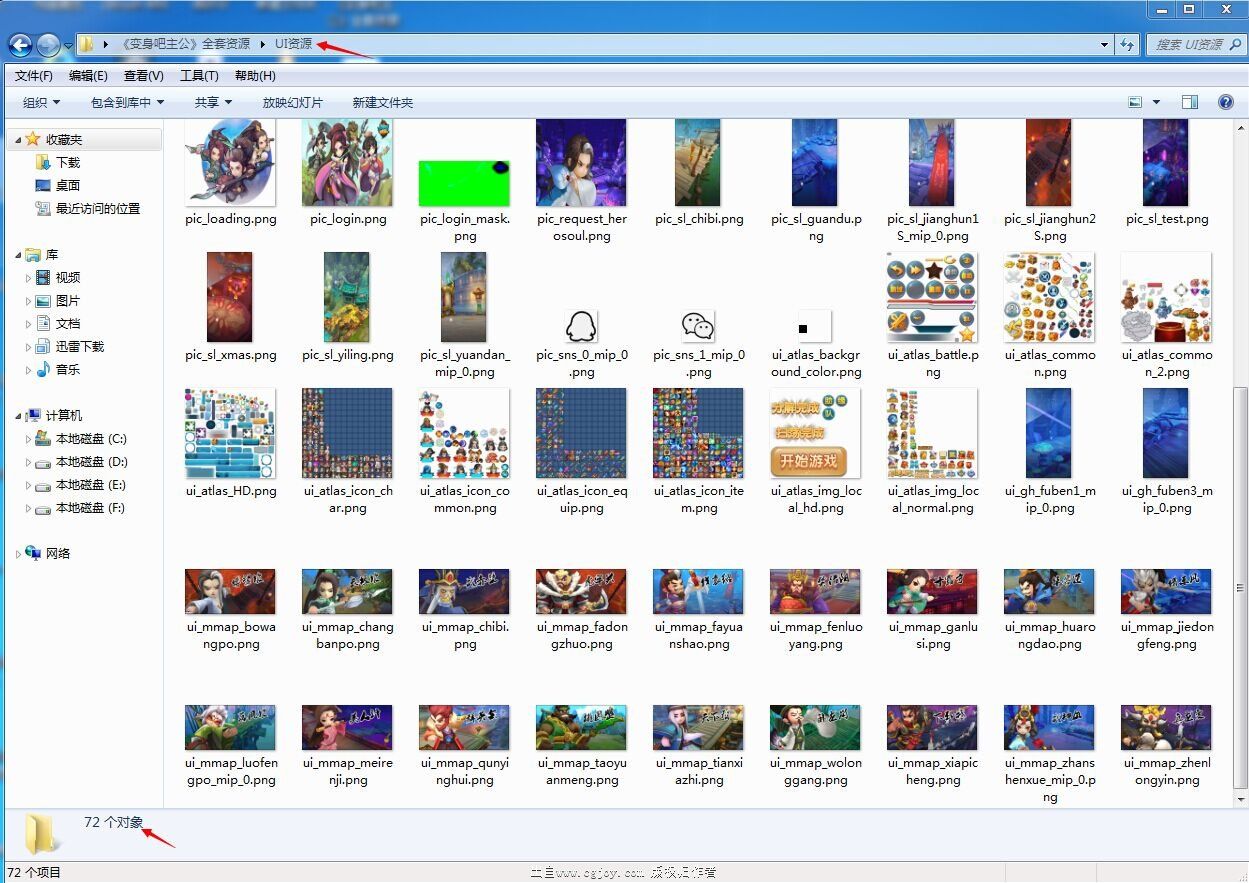Click the search UI资源 input field

(x=1190, y=45)
